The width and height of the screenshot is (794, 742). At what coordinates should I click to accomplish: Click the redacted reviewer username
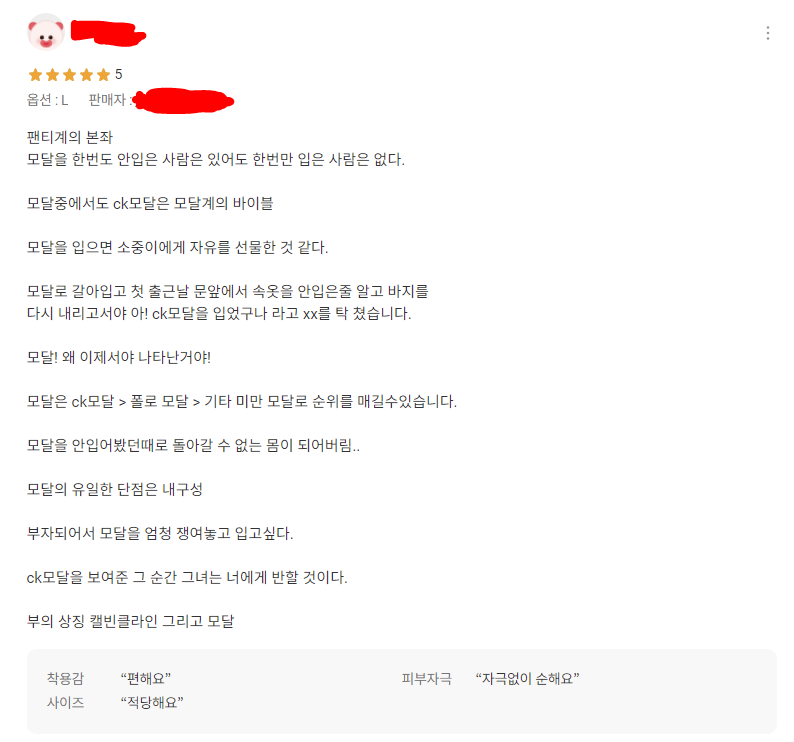click(108, 33)
